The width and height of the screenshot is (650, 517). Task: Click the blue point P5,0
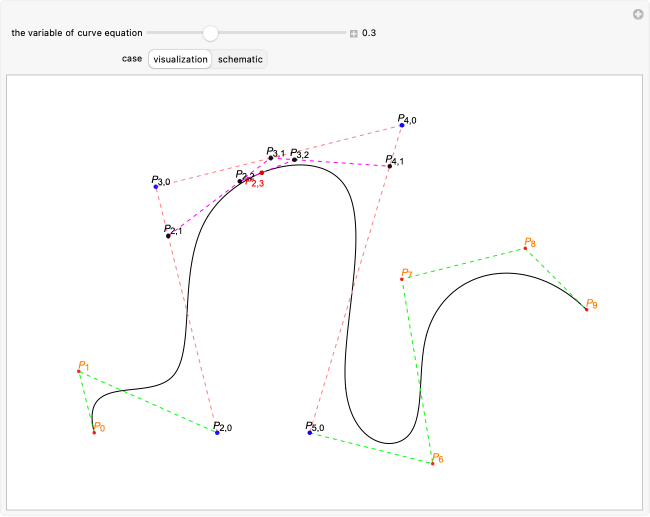[x=309, y=432]
